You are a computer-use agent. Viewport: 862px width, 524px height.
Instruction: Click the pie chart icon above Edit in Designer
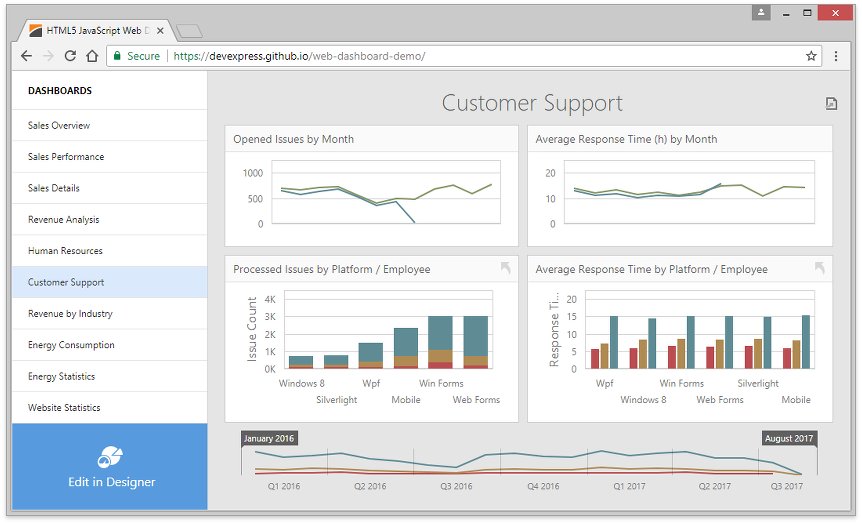click(x=110, y=456)
